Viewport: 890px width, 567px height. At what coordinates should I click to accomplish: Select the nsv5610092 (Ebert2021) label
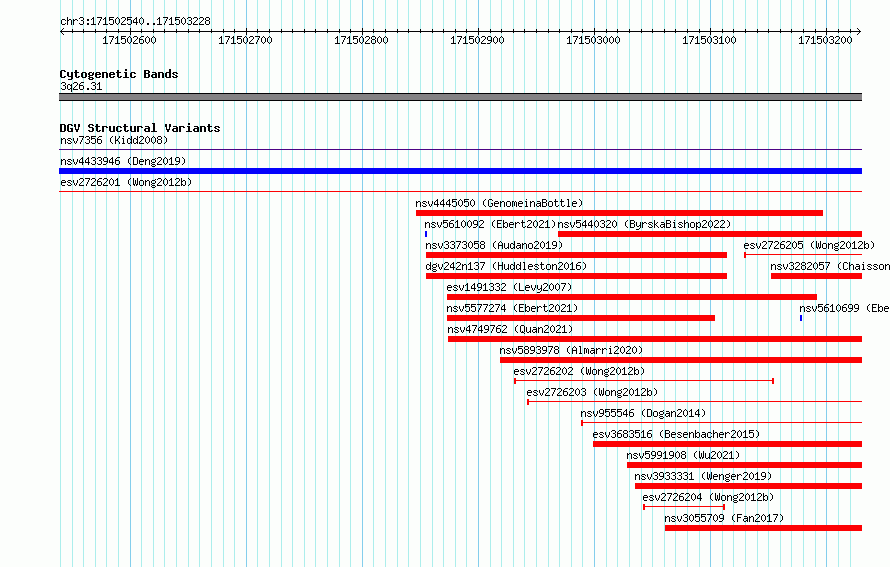490,224
